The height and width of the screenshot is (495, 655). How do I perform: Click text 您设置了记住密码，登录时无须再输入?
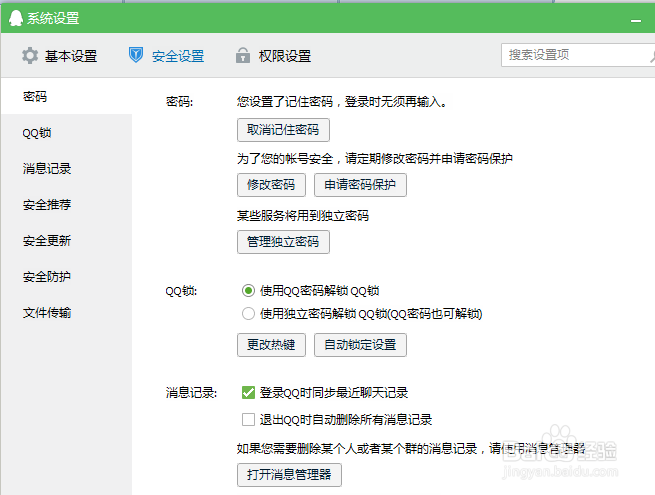click(341, 102)
